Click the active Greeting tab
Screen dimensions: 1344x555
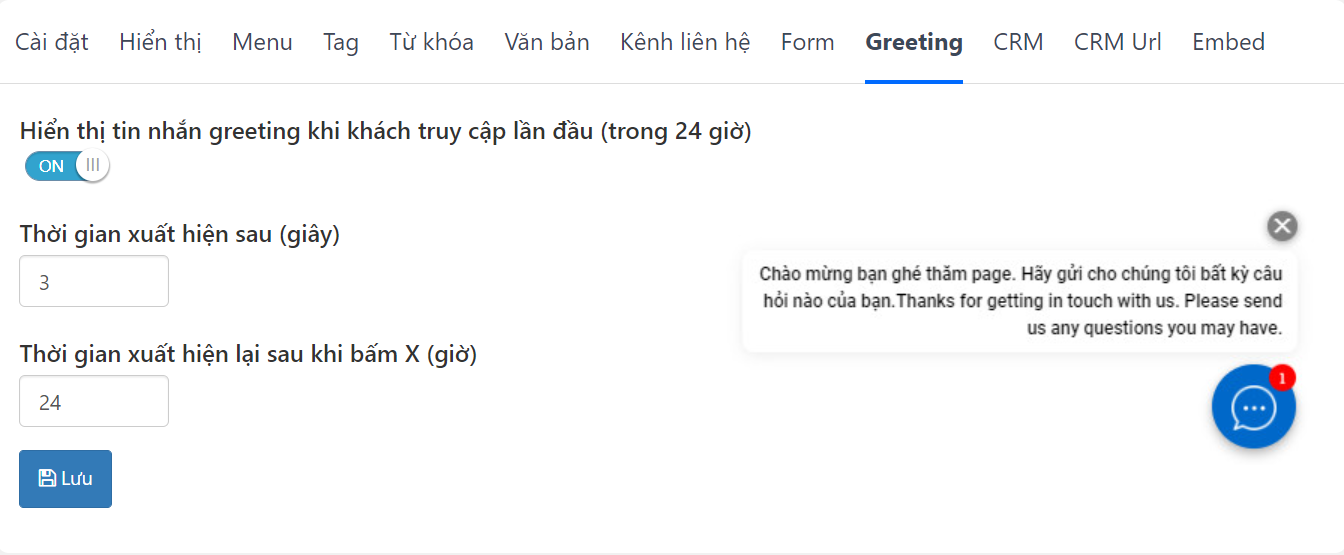coord(914,42)
